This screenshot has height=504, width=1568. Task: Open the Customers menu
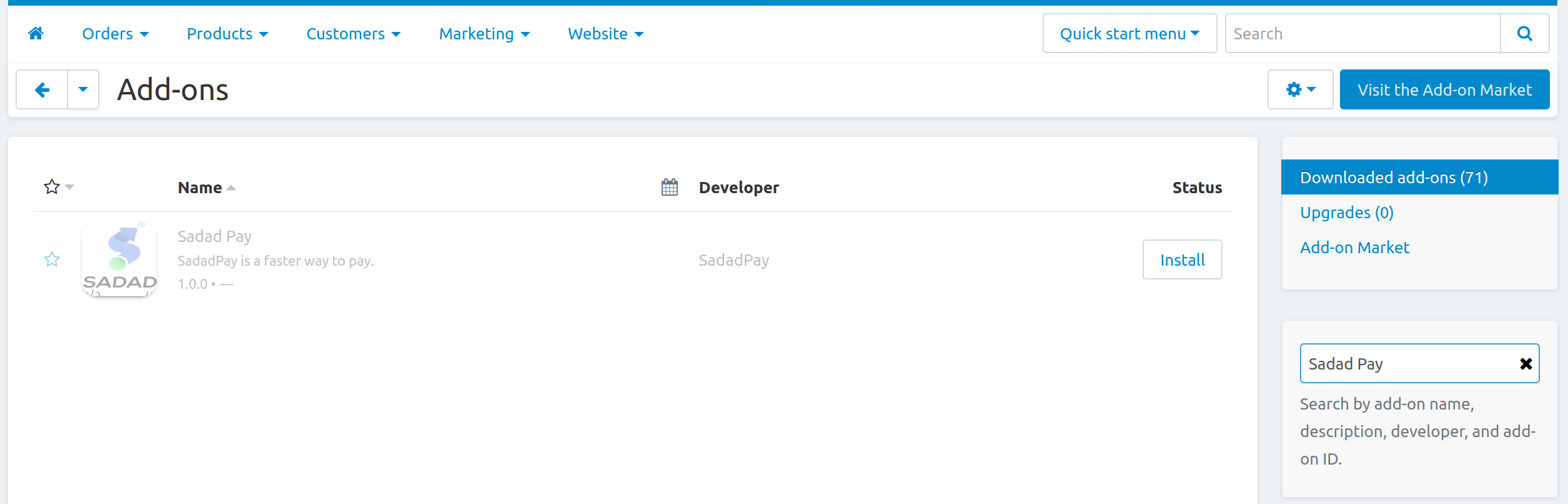pyautogui.click(x=353, y=34)
